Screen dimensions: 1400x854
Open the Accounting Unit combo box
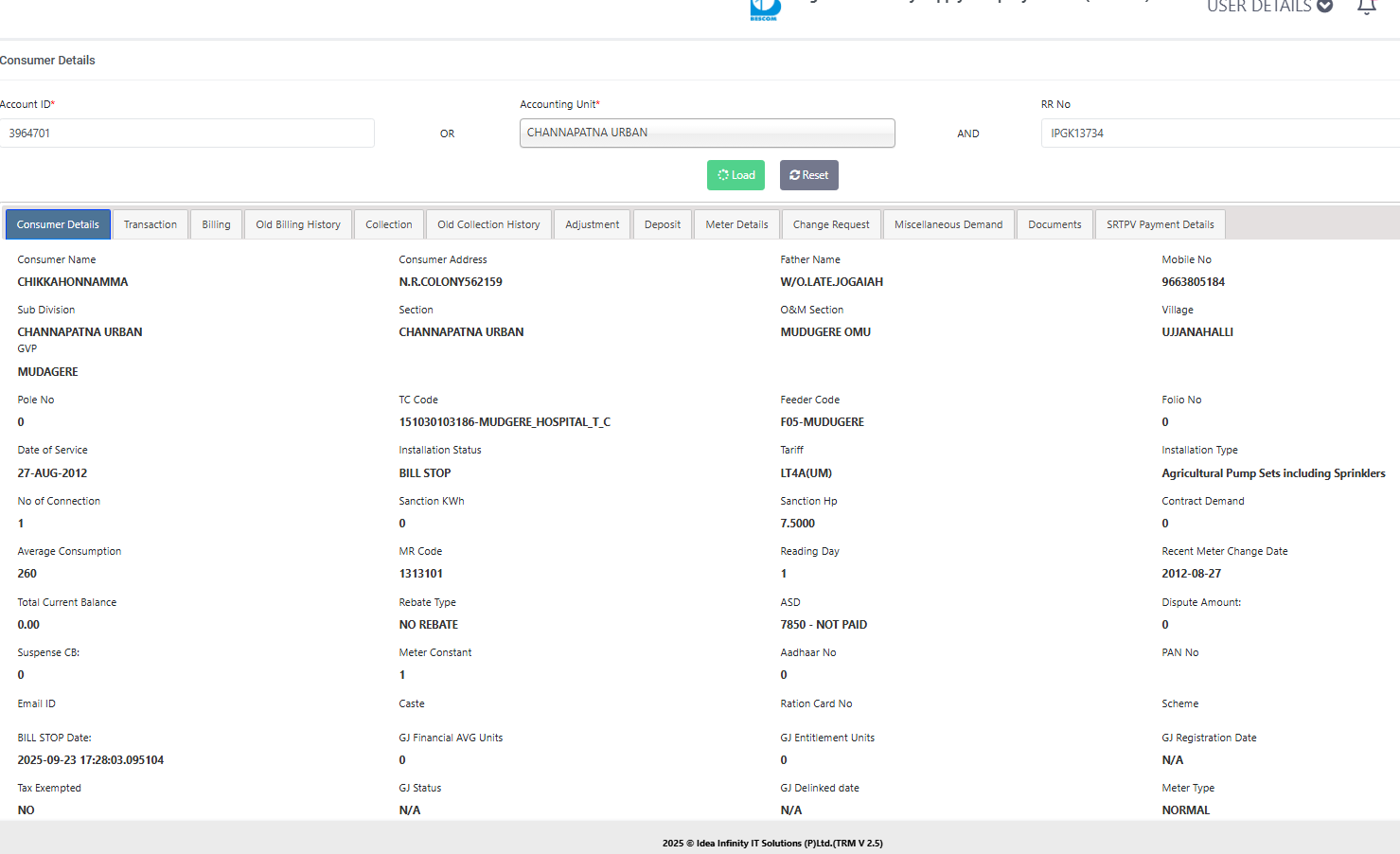706,133
